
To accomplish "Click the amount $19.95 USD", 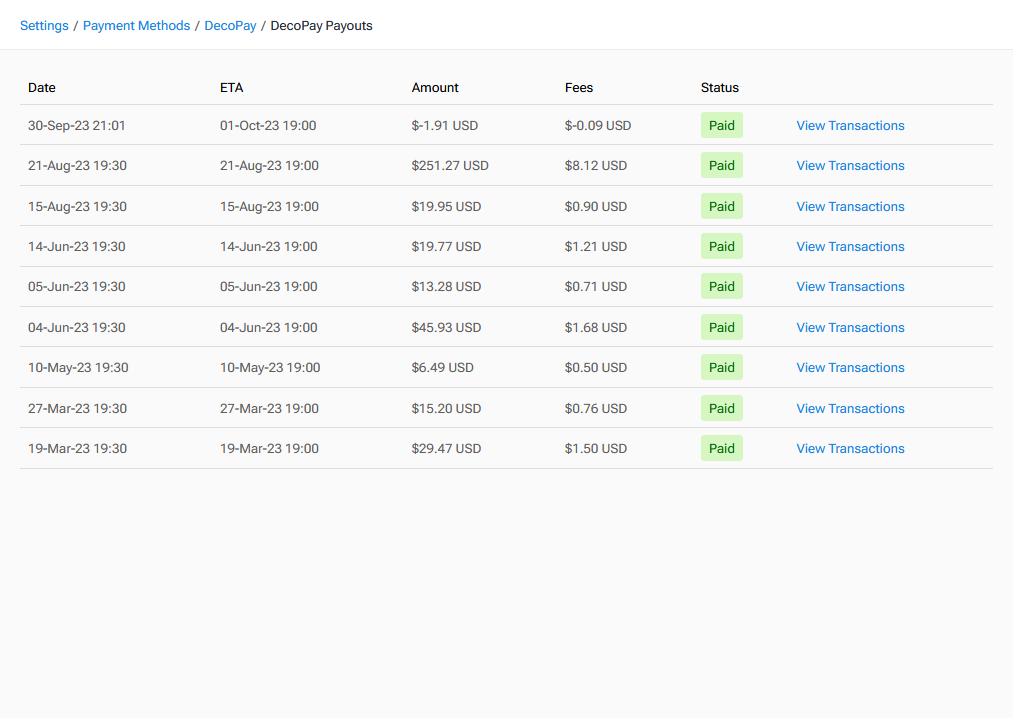I will coord(446,206).
